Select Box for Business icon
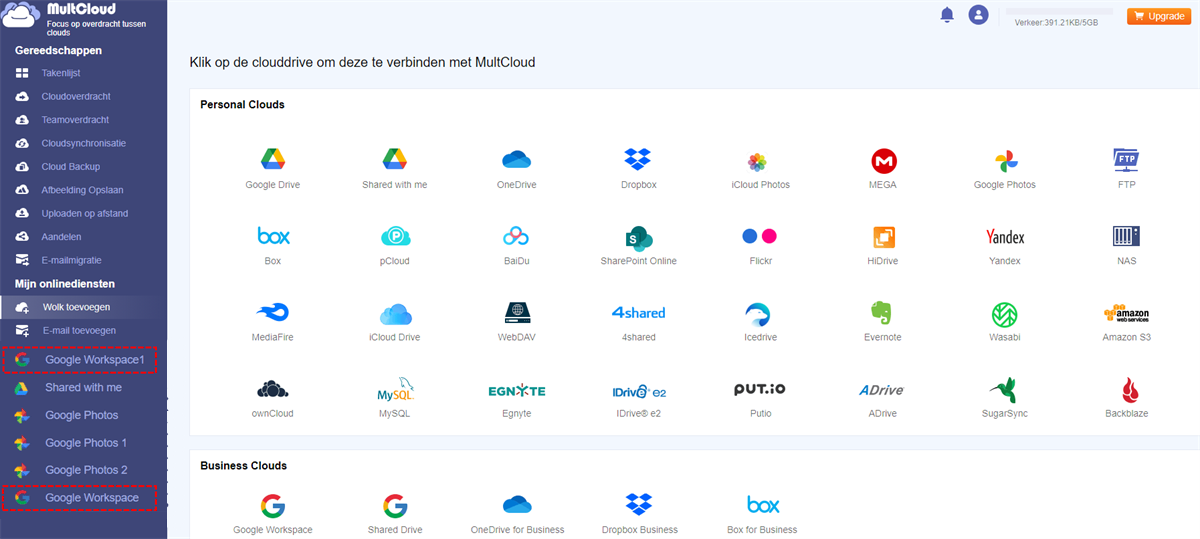 [x=762, y=504]
